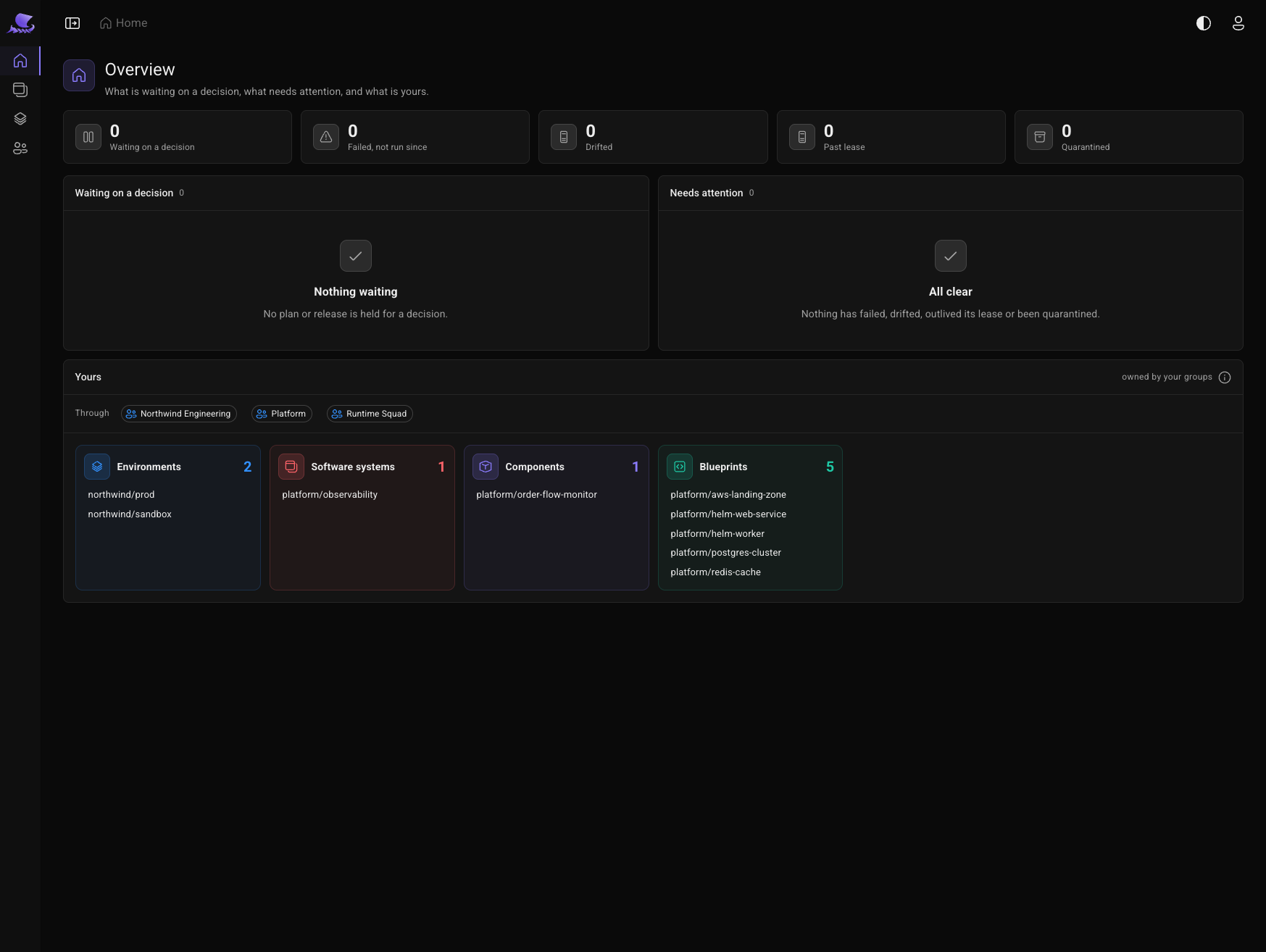Click the Waiting on a decision panel heading

[x=124, y=193]
